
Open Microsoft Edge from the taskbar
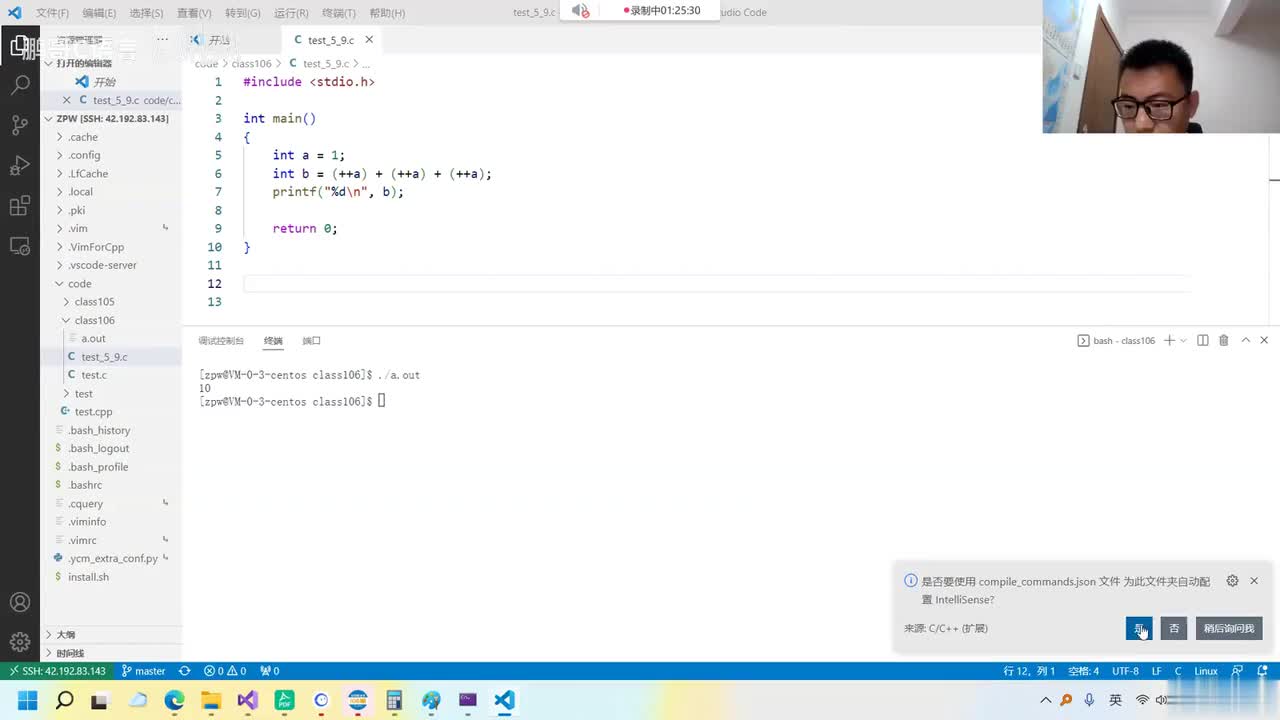174,700
